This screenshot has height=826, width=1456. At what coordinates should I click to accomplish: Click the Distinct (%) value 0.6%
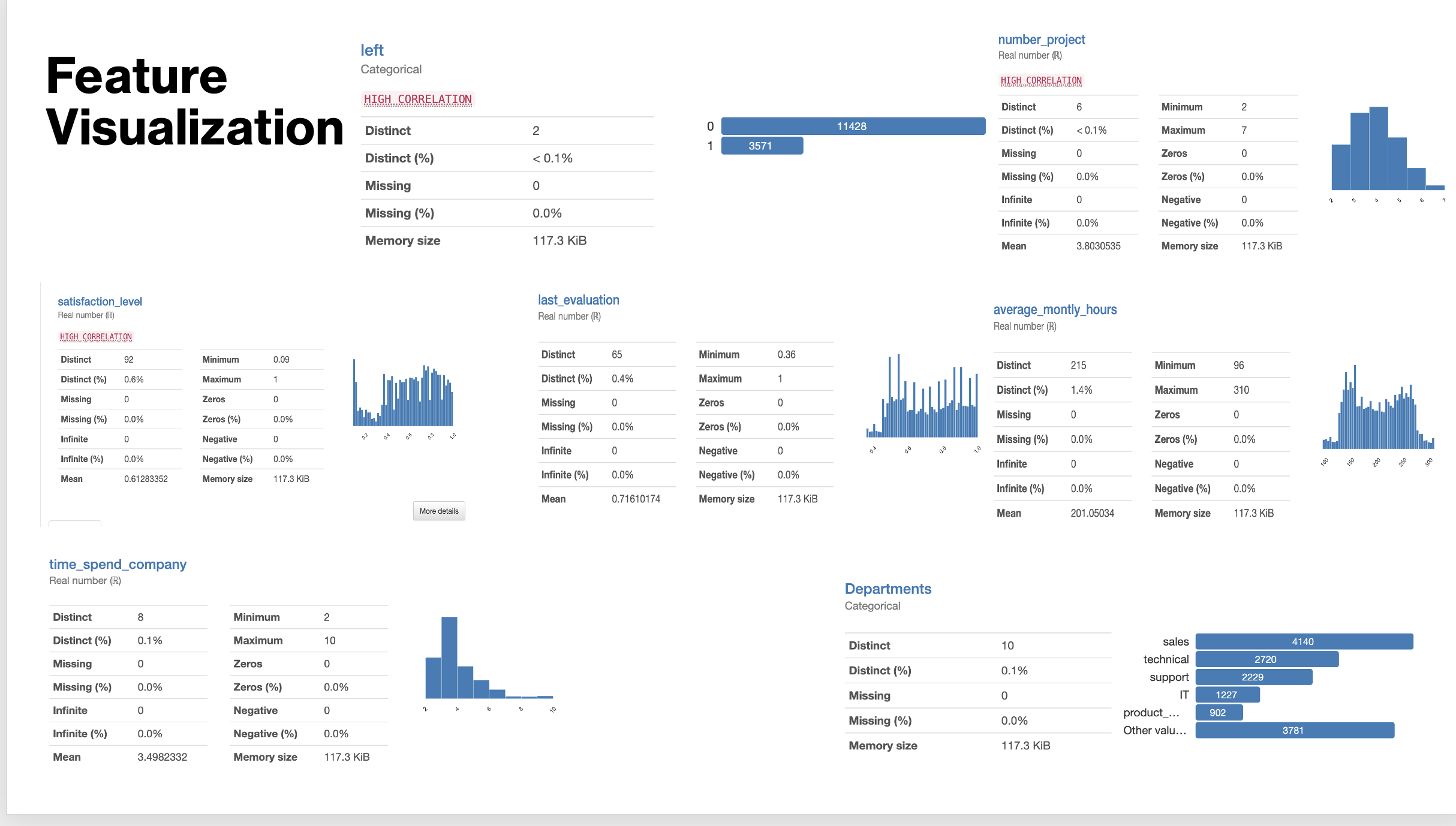click(x=133, y=379)
